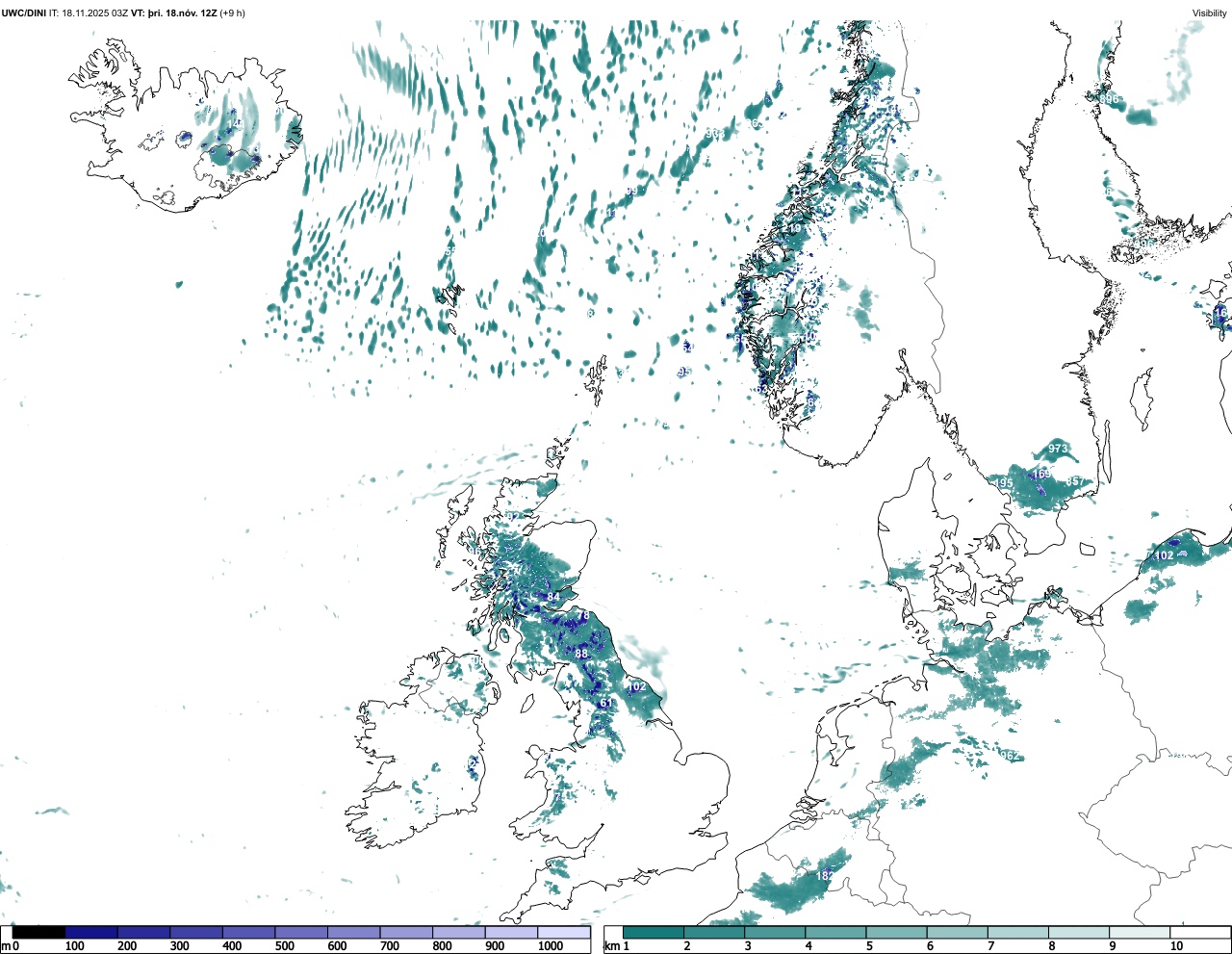1232x954 pixels.
Task: Click the lightest 9–10 km legend swatch
Action: click(x=1141, y=932)
